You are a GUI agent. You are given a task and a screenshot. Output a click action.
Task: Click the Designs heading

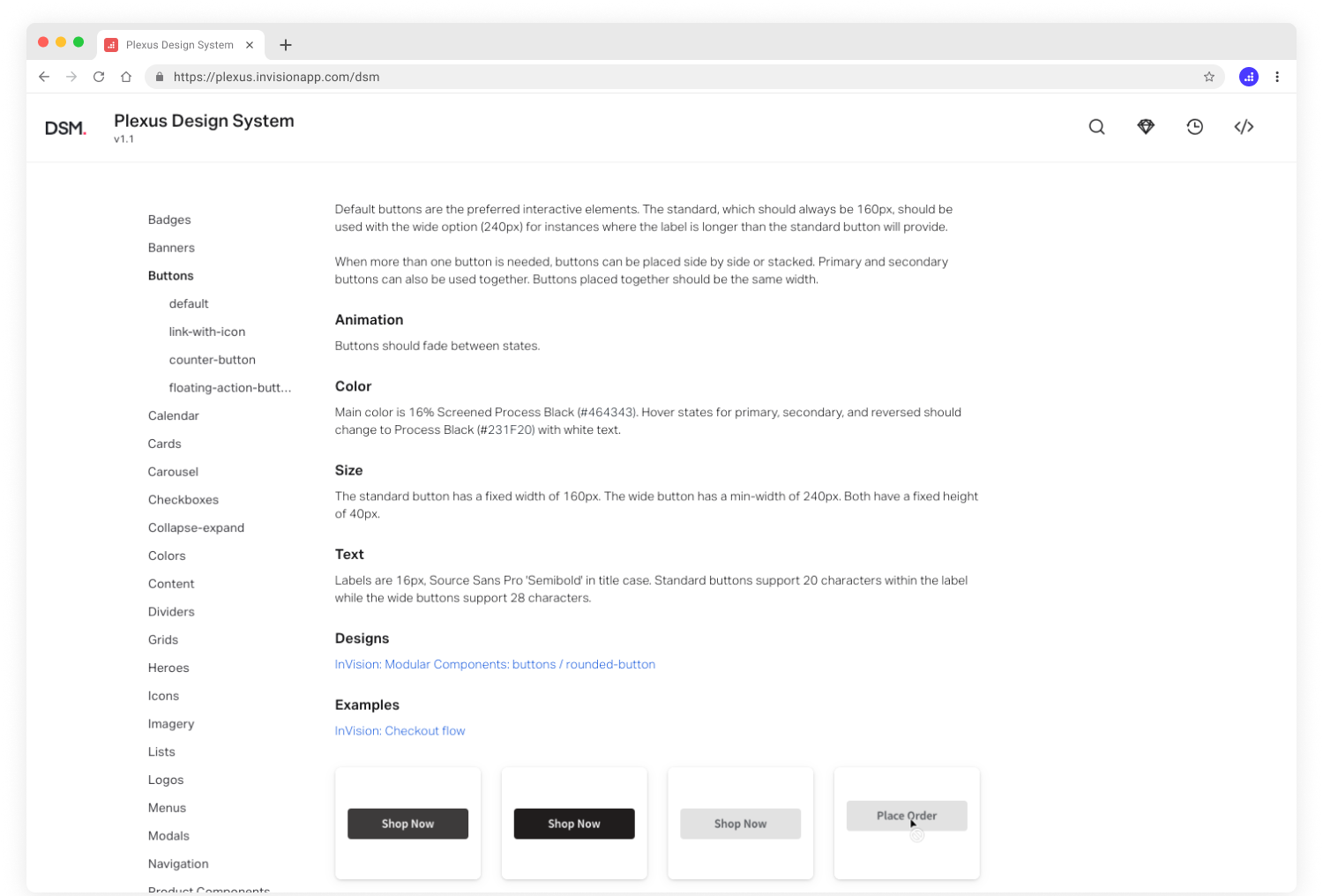pos(362,638)
